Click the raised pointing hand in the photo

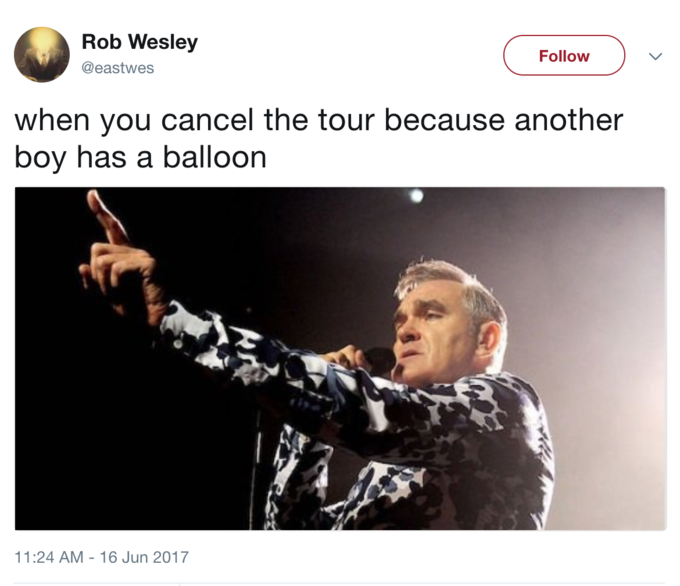pos(116,256)
